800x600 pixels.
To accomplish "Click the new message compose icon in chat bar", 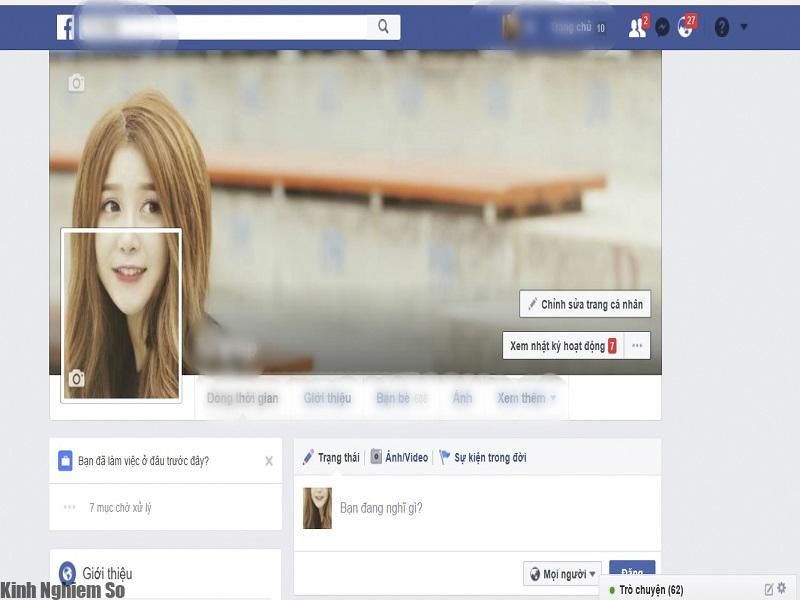I will tap(769, 589).
